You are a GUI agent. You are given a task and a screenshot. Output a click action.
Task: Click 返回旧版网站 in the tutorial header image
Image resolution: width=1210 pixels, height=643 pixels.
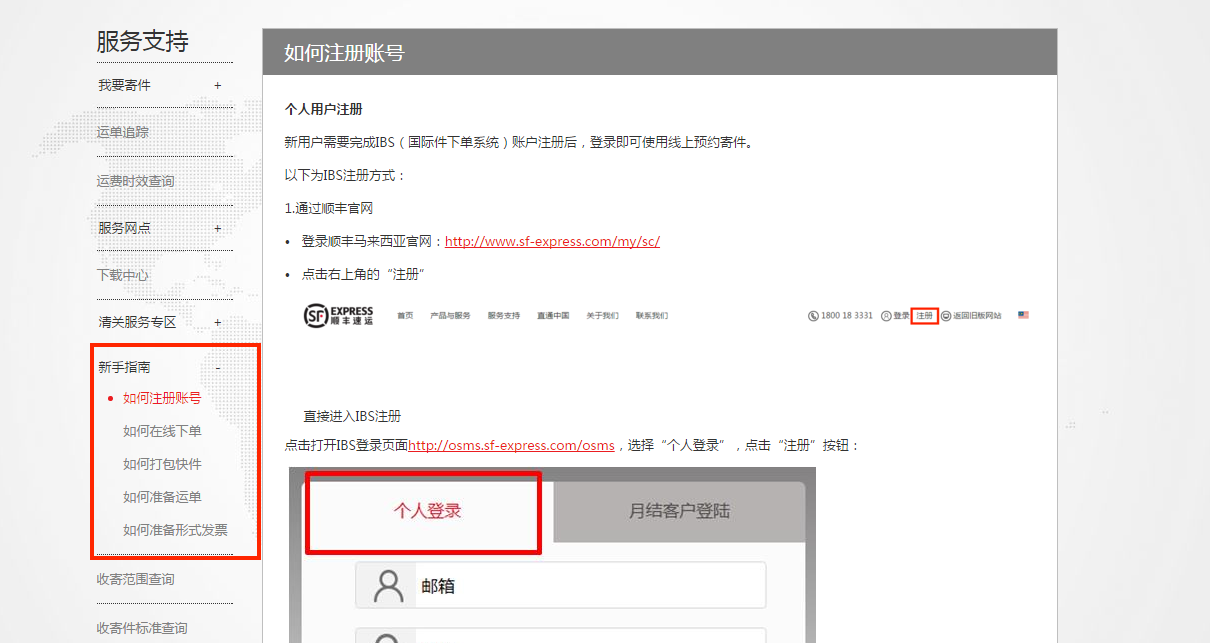pyautogui.click(x=977, y=315)
